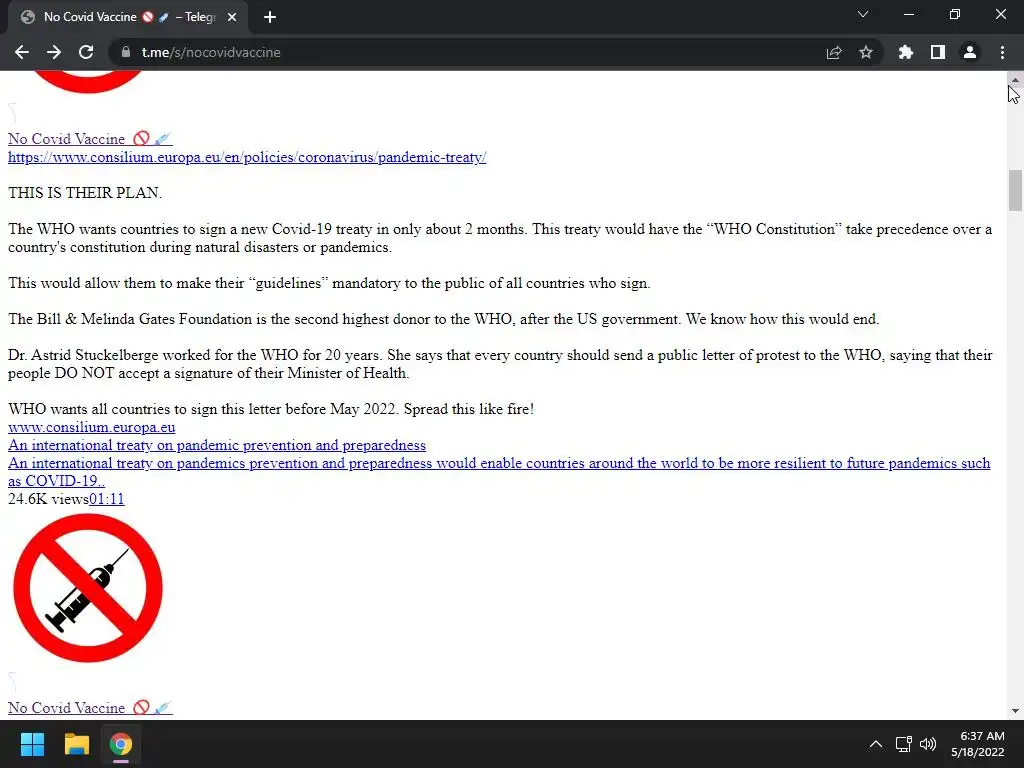Toggle the browser side panel icon
The image size is (1024, 768).
click(938, 52)
